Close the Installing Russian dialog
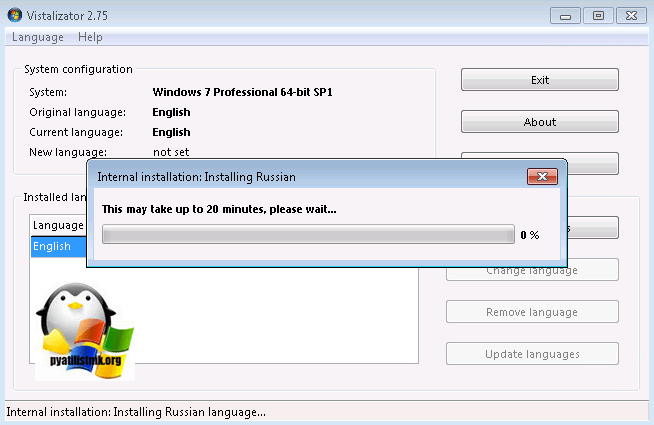 click(542, 176)
